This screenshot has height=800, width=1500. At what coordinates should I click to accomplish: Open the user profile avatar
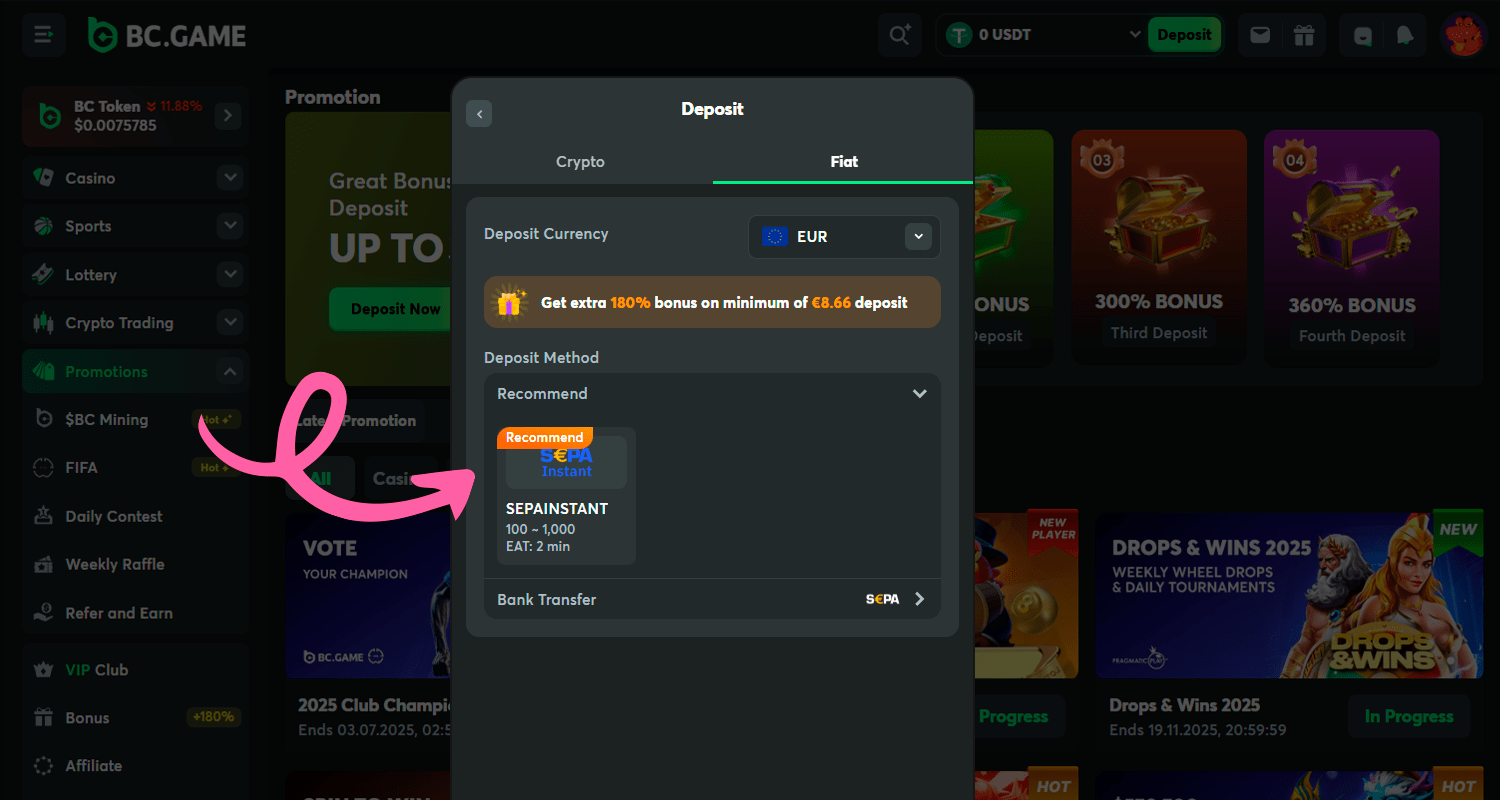[x=1463, y=35]
